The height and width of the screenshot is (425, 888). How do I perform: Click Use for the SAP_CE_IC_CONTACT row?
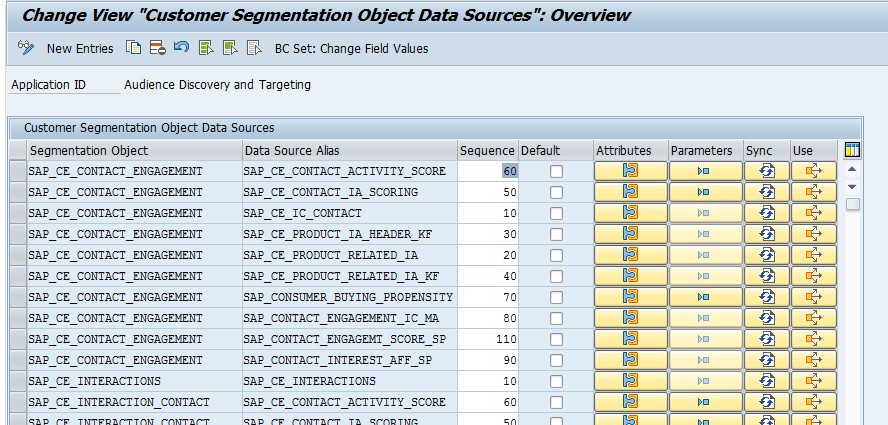click(x=814, y=213)
